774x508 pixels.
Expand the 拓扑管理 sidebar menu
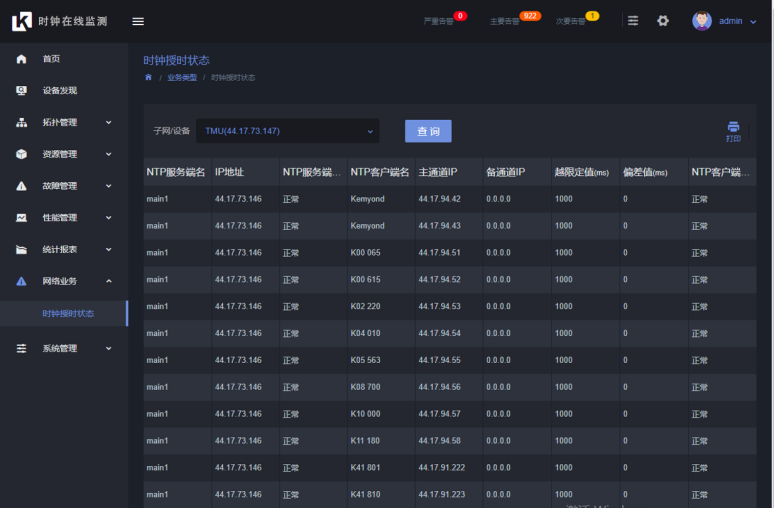click(x=64, y=122)
